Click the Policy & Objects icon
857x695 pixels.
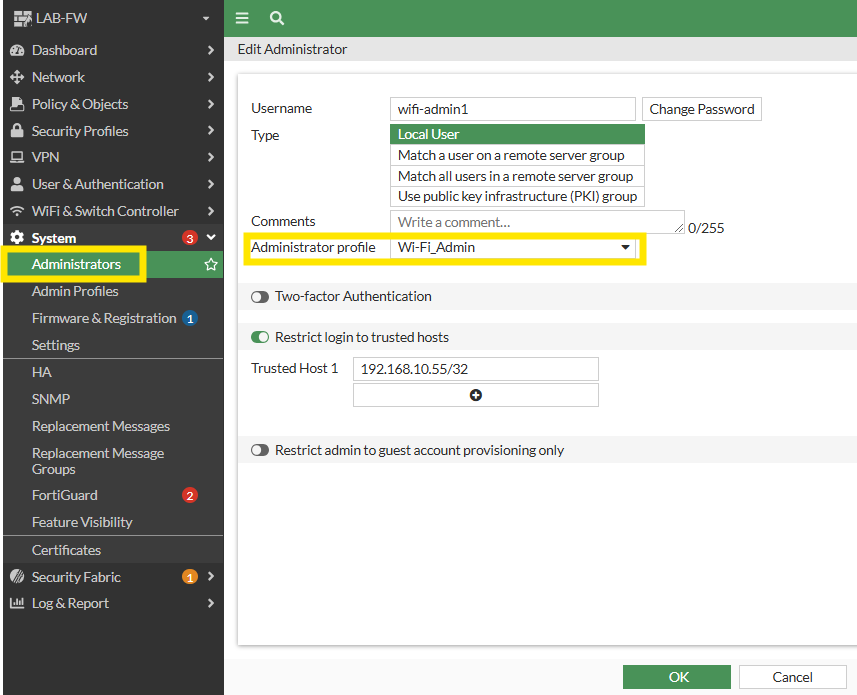pos(17,104)
